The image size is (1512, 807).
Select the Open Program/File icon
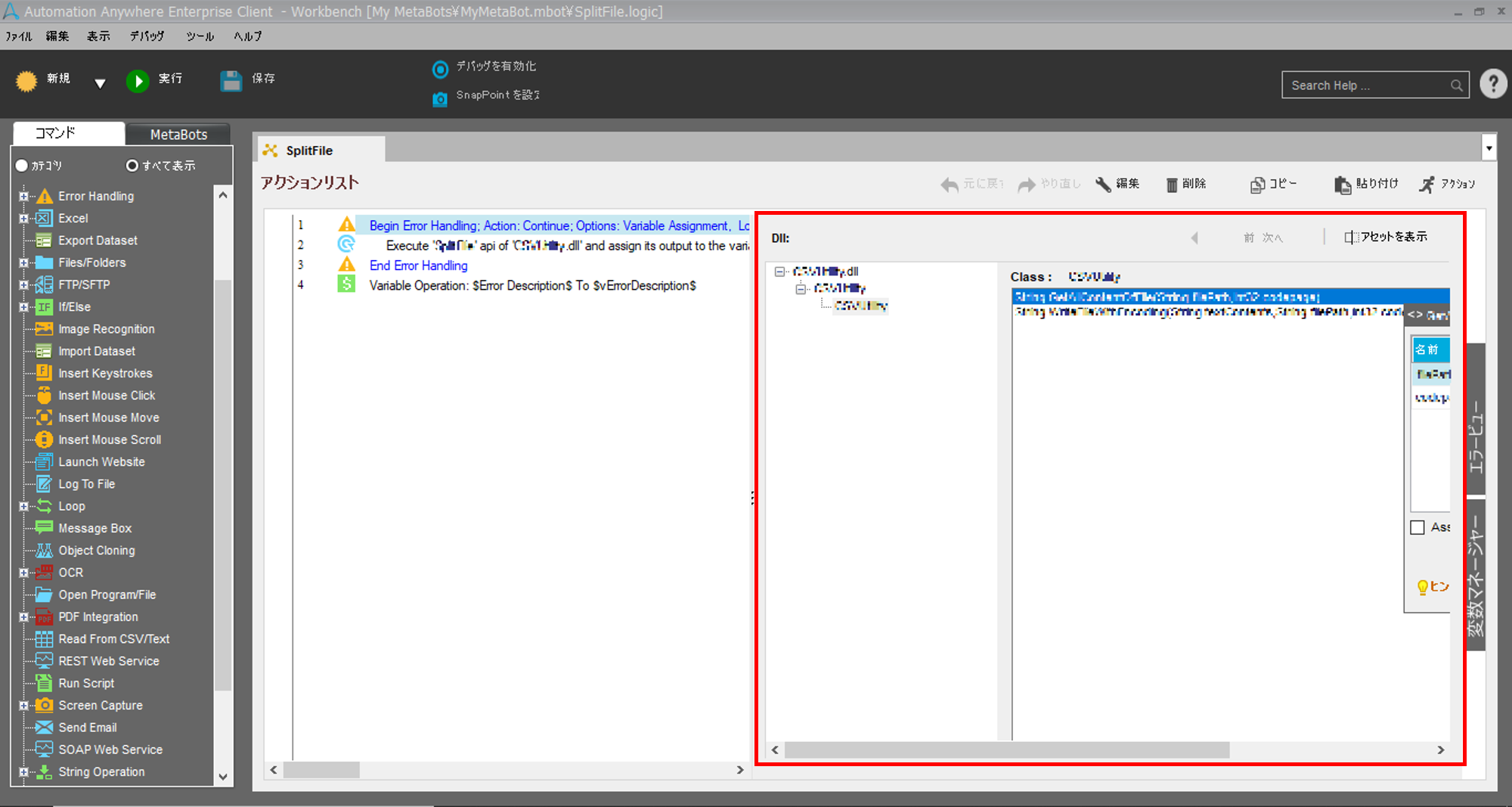(x=44, y=594)
